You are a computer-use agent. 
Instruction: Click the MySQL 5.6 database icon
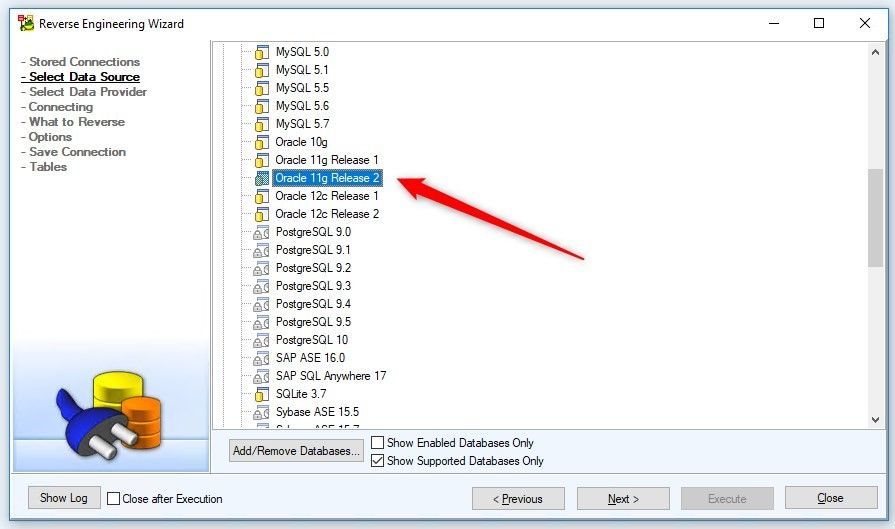click(x=261, y=106)
